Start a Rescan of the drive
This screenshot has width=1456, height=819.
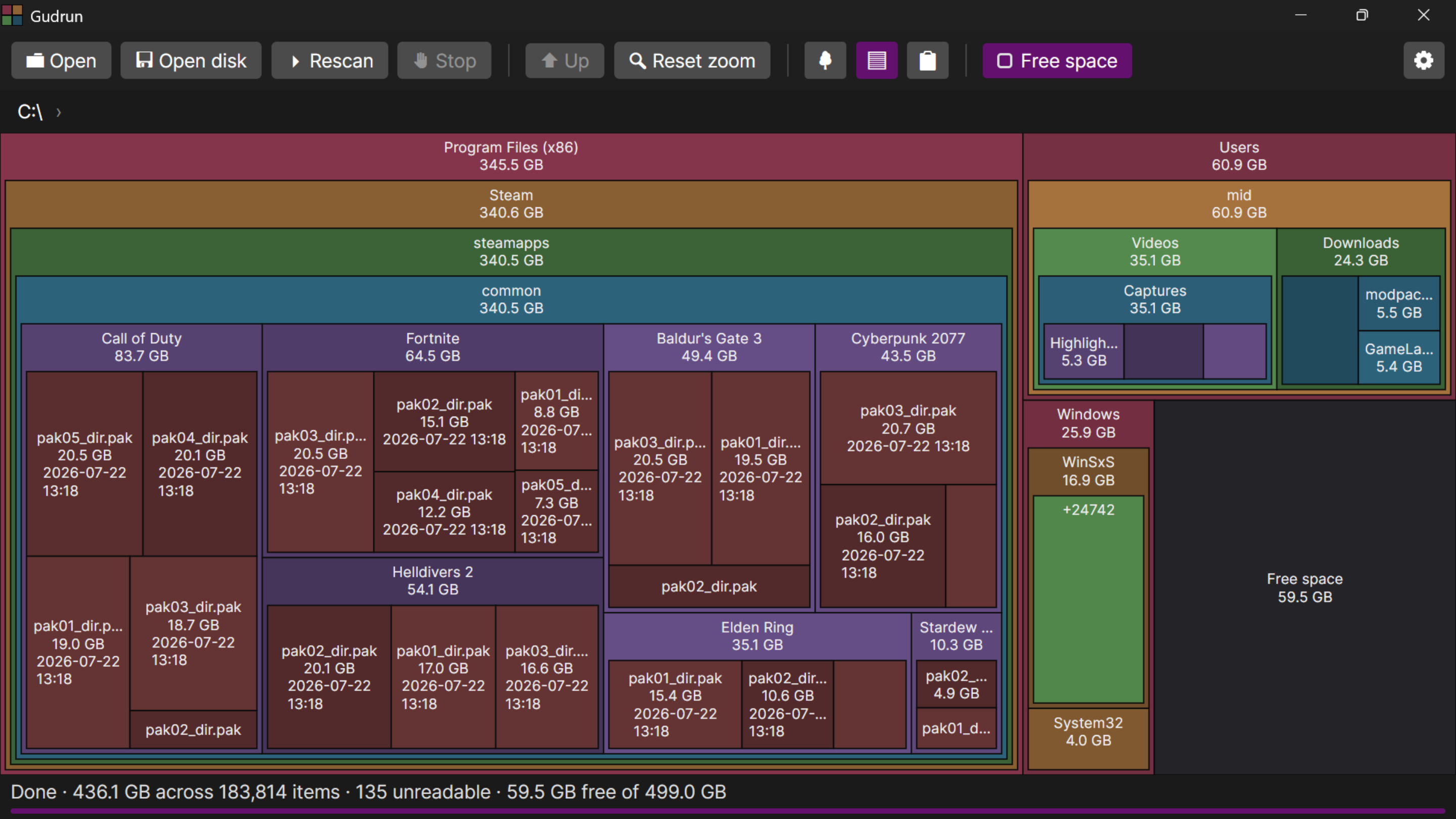tap(330, 61)
